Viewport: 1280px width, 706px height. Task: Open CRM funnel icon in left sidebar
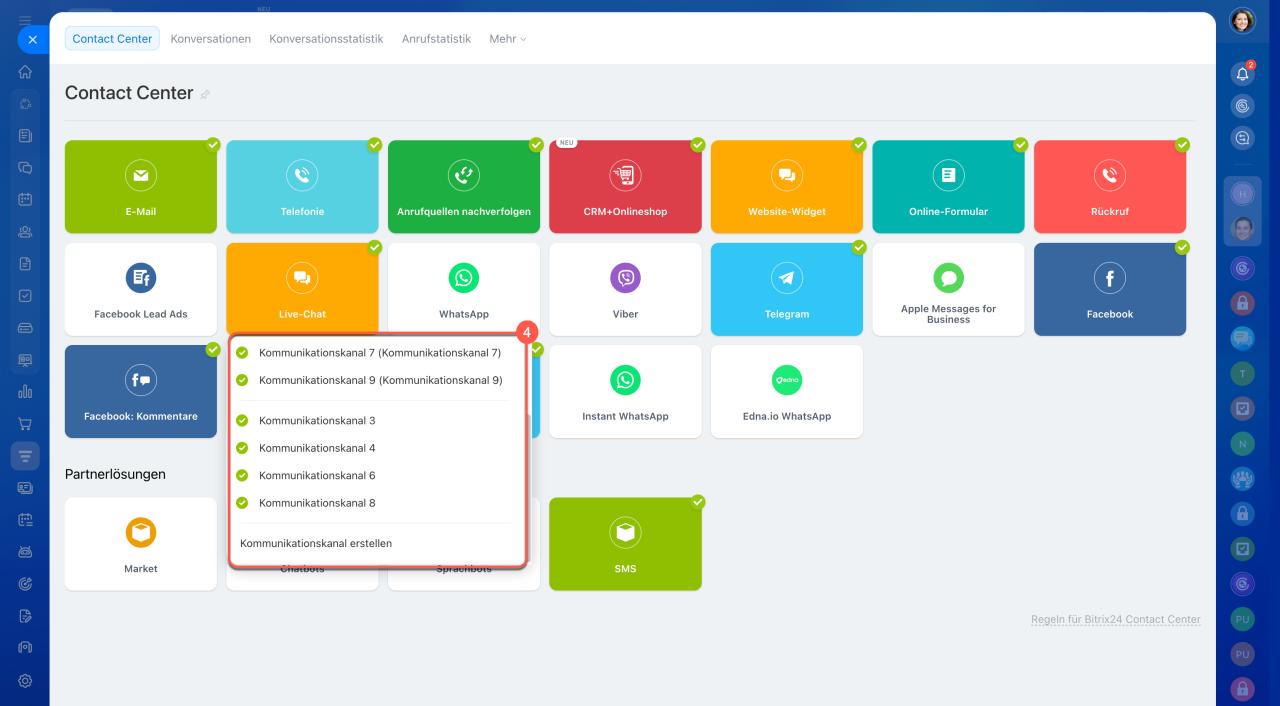tap(25, 456)
